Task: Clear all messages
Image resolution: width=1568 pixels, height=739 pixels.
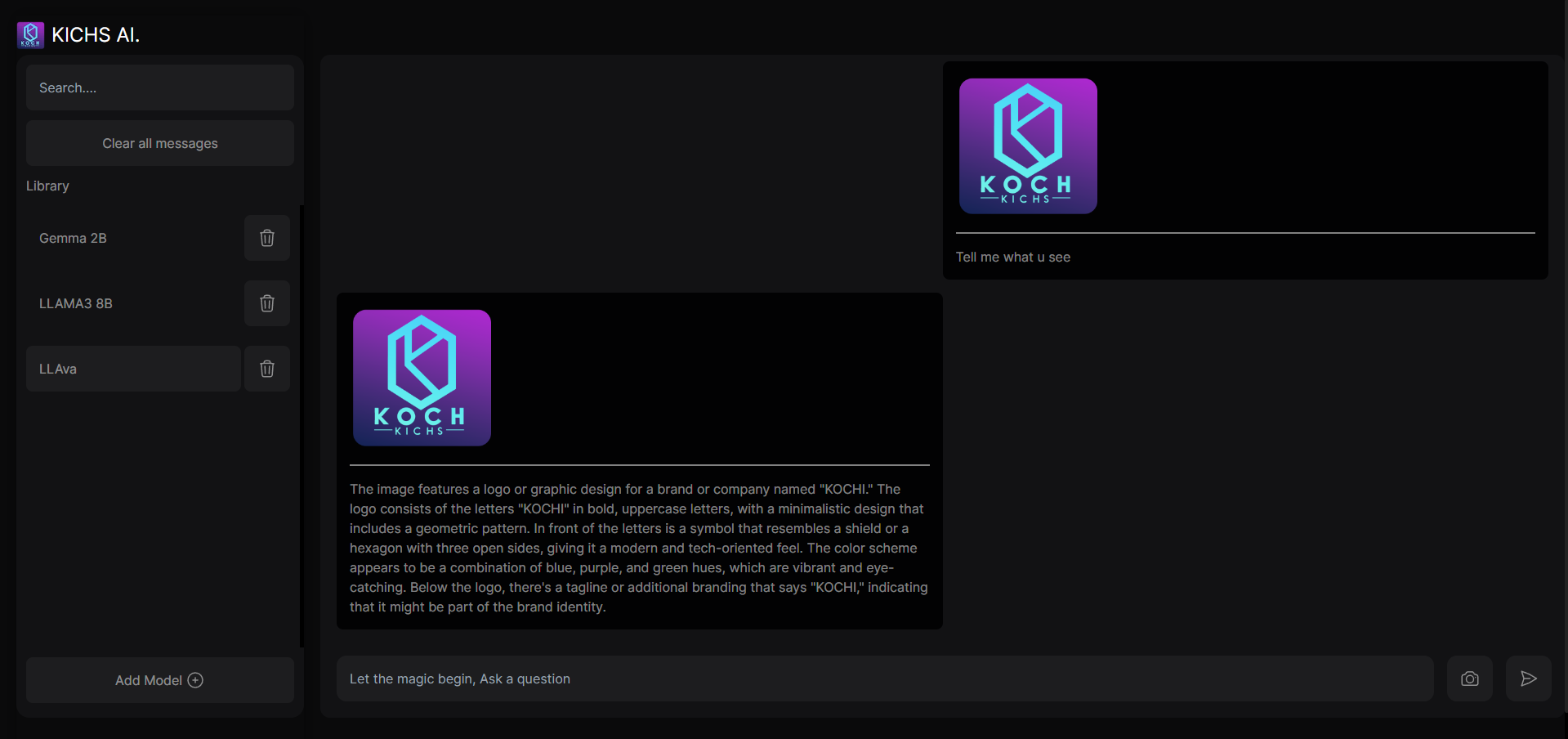Action: coord(160,143)
